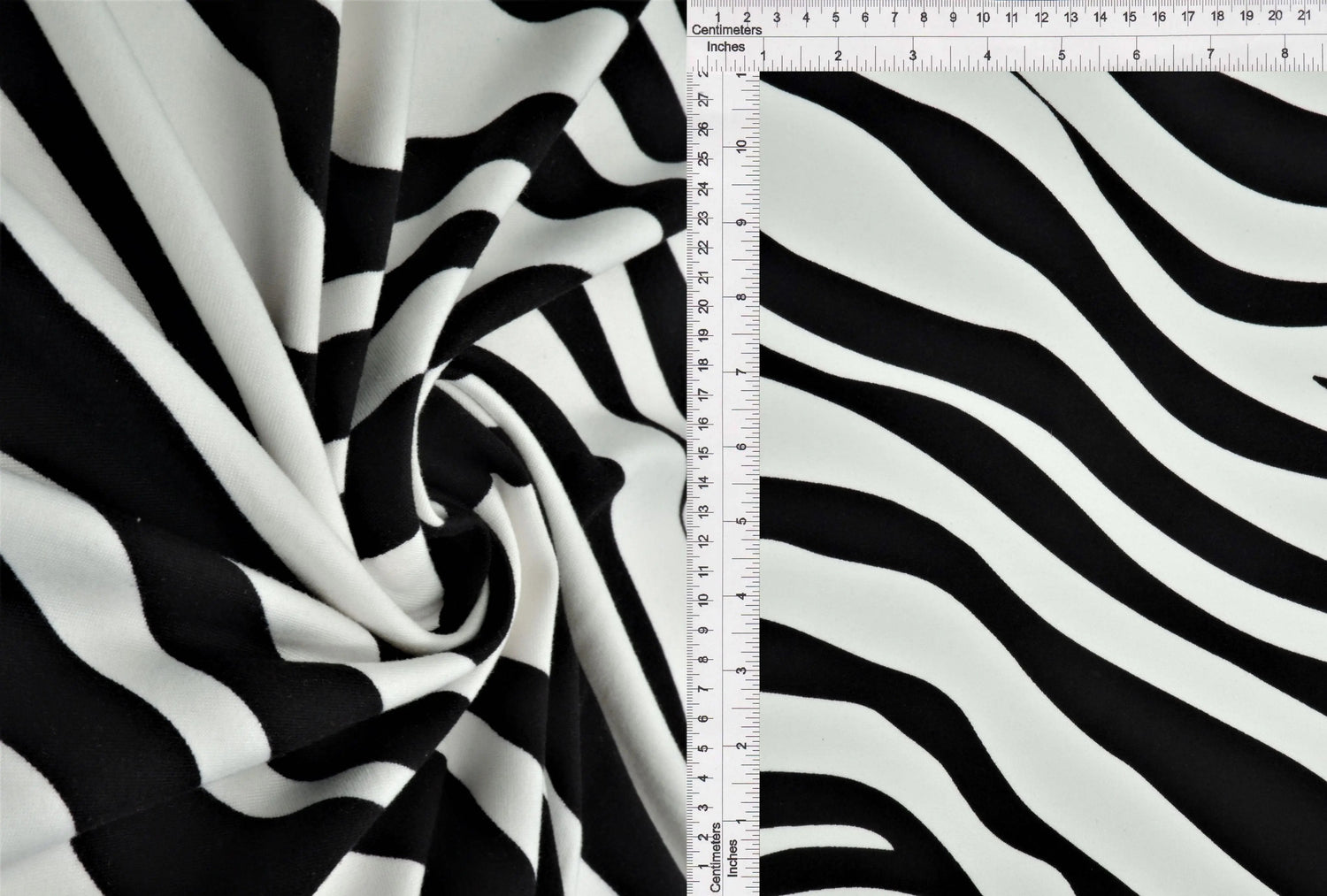Image resolution: width=1327 pixels, height=896 pixels.
Task: Click the 8 inch mark on top ruler
Action: click(x=1285, y=55)
